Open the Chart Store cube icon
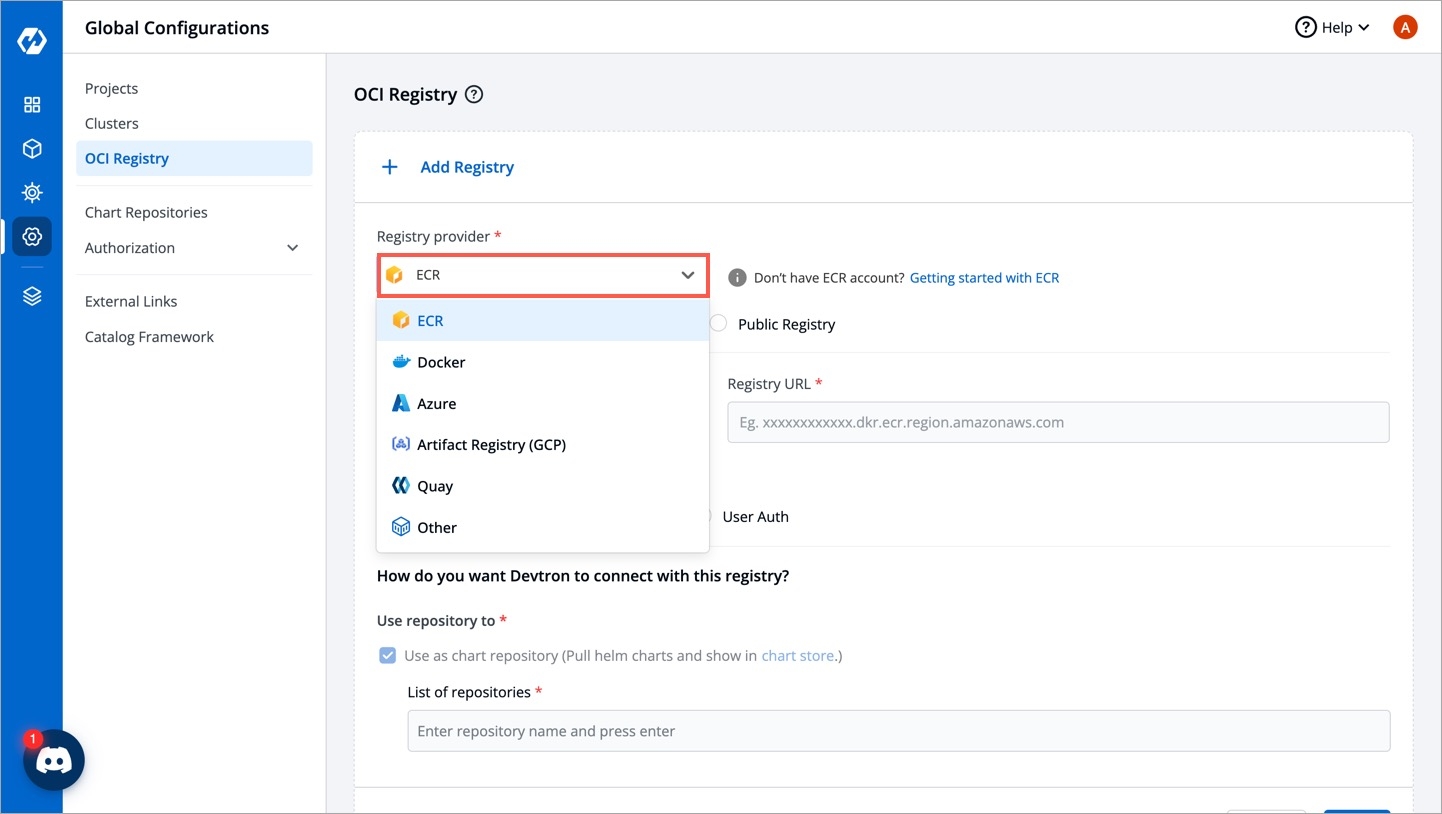The image size is (1442, 814). (32, 149)
